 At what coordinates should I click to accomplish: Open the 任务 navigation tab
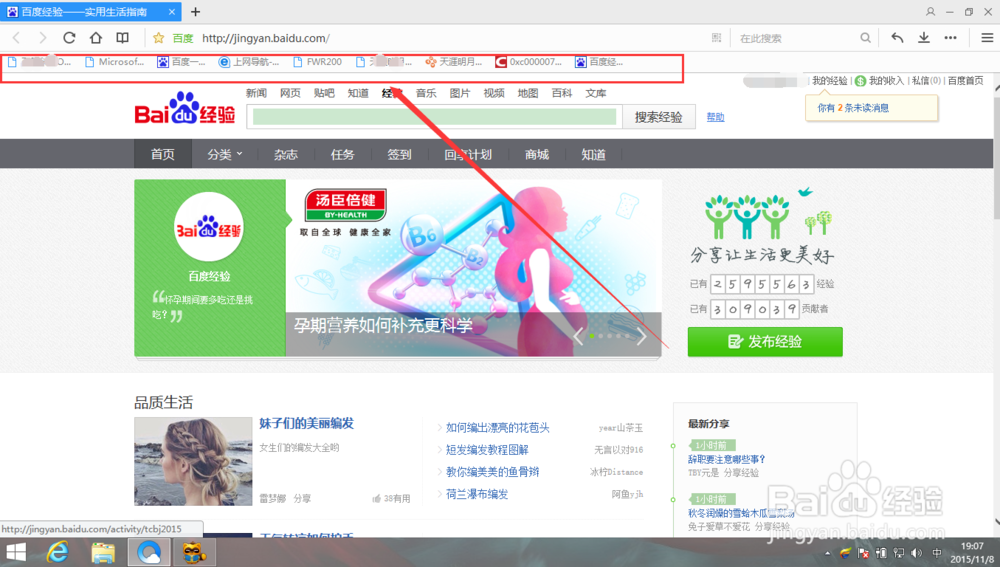(x=342, y=154)
